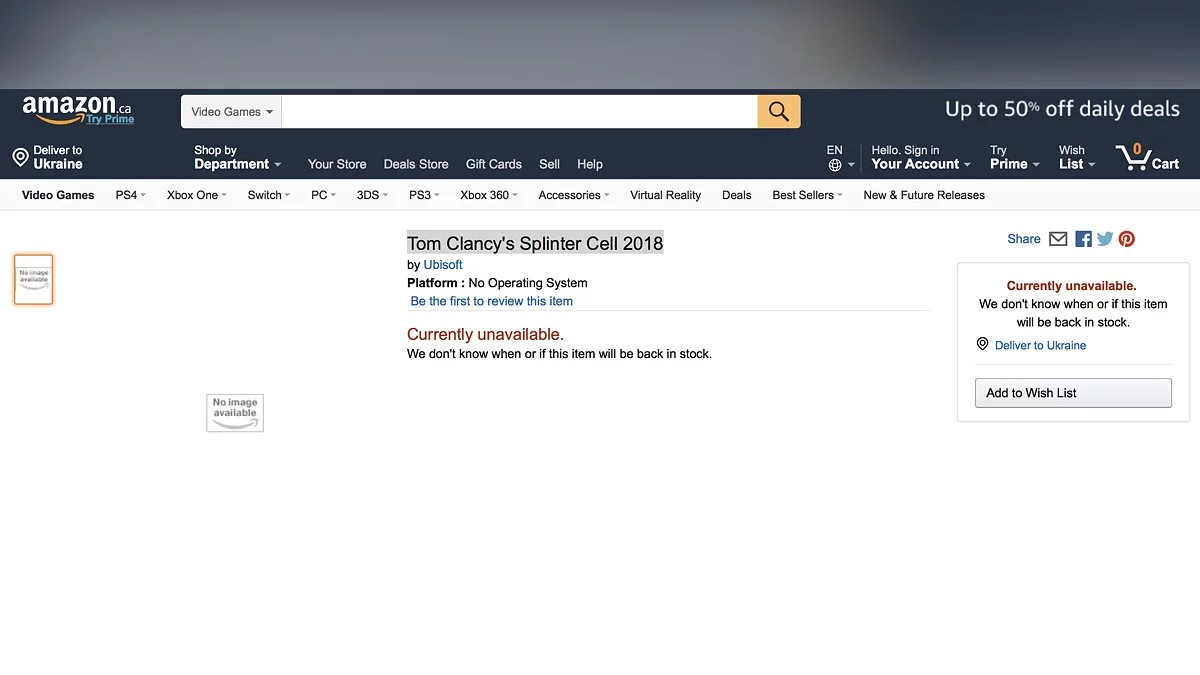Image resolution: width=1200 pixels, height=675 pixels.
Task: Share the item on Facebook
Action: pos(1083,239)
